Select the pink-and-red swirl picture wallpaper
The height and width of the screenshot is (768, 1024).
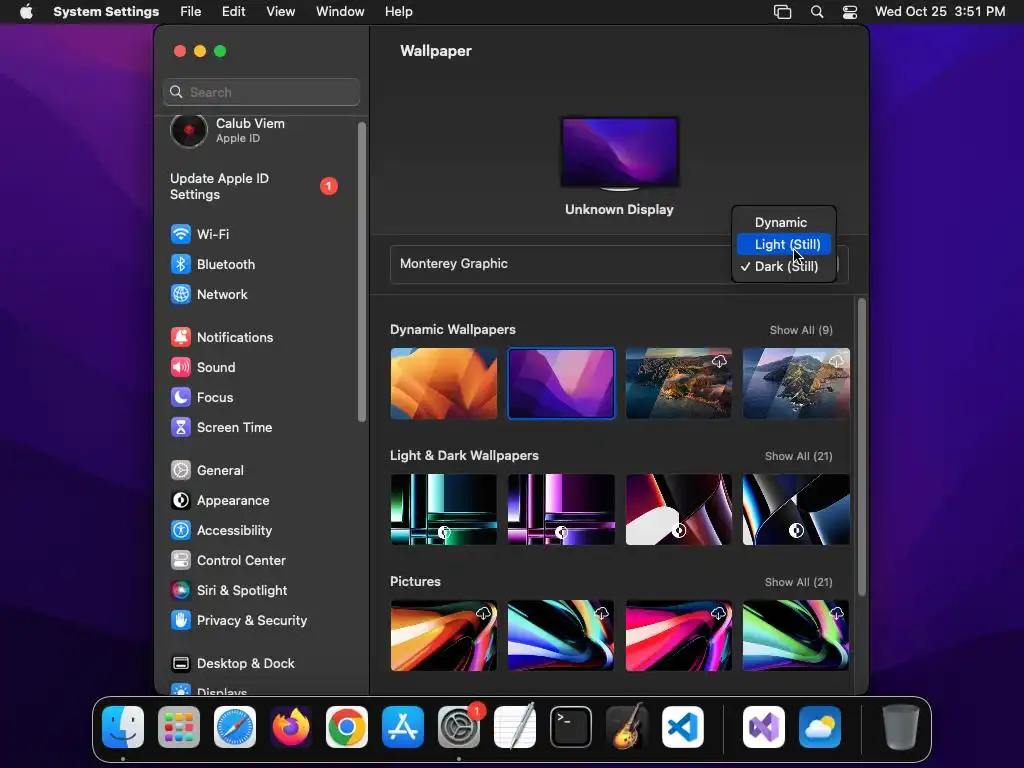pyautogui.click(x=679, y=635)
